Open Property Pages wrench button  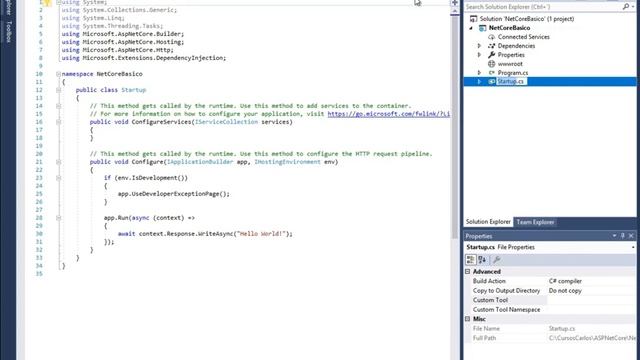pos(497,260)
